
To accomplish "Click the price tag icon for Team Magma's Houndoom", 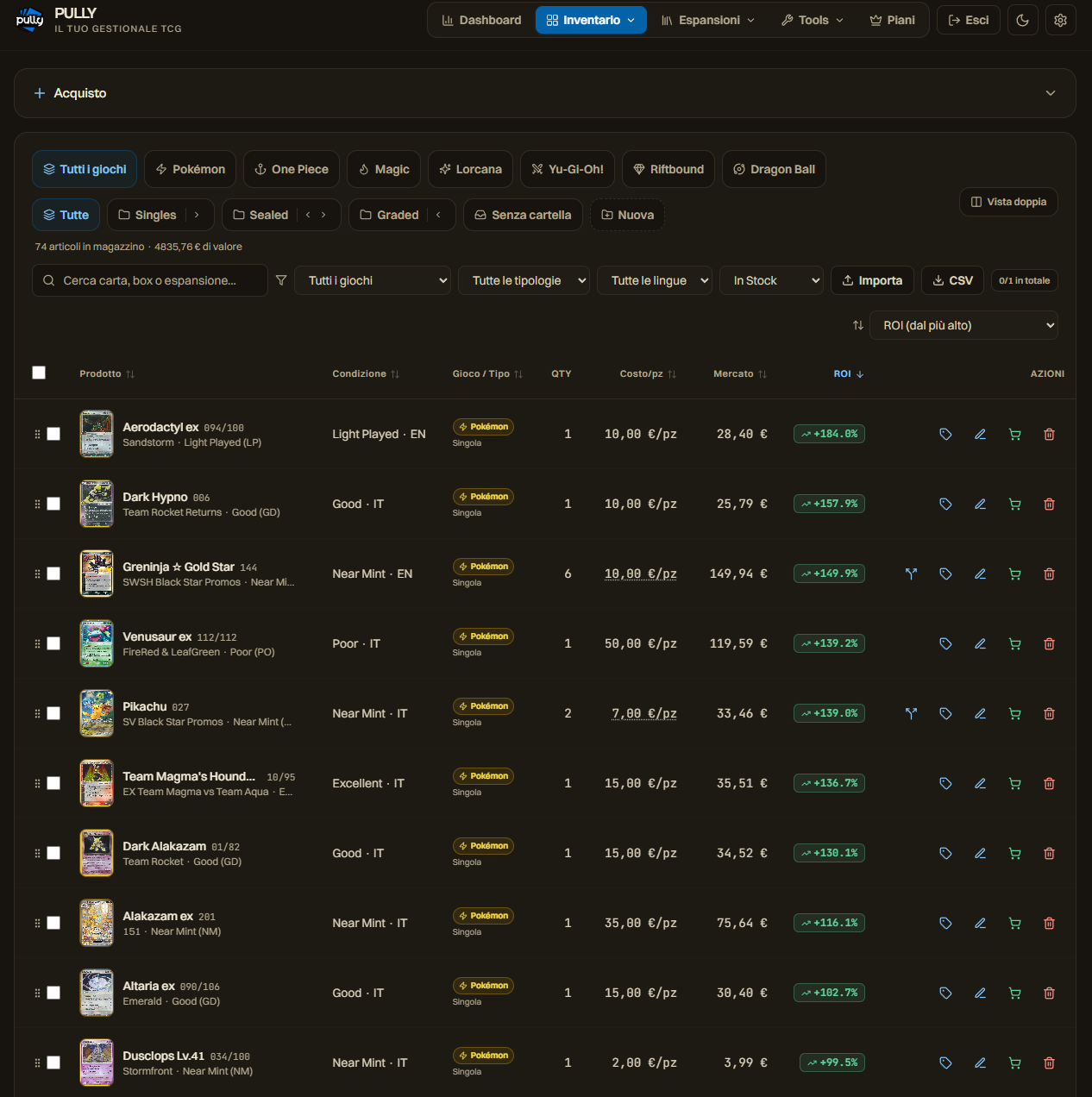I will tap(945, 784).
